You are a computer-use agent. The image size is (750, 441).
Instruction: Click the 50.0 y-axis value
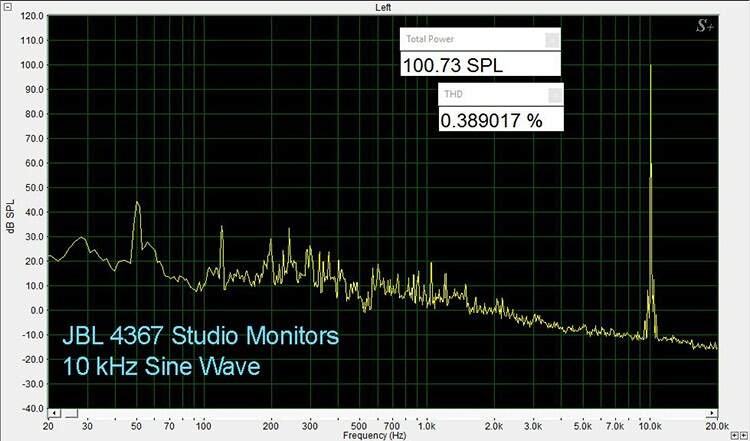point(34,188)
